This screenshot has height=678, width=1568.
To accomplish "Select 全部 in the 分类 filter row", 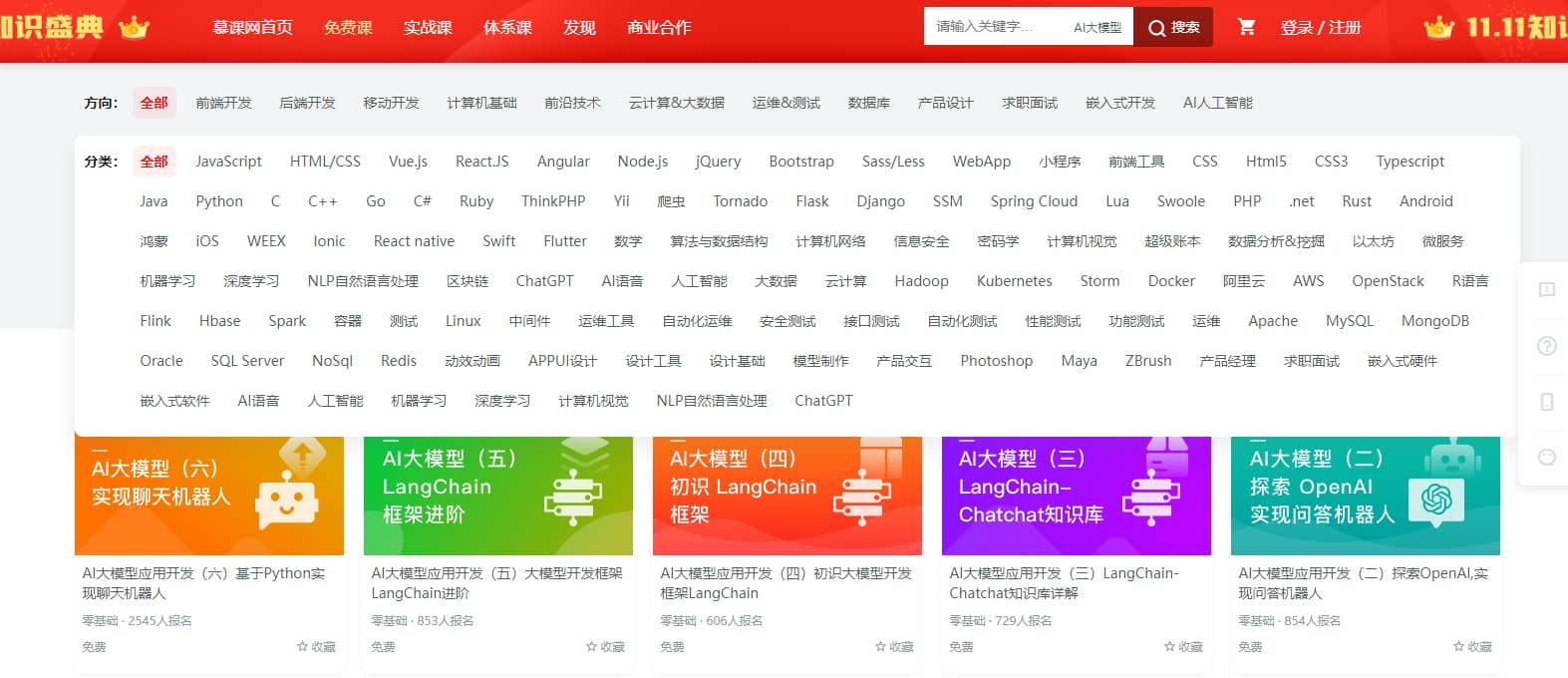I will [154, 162].
